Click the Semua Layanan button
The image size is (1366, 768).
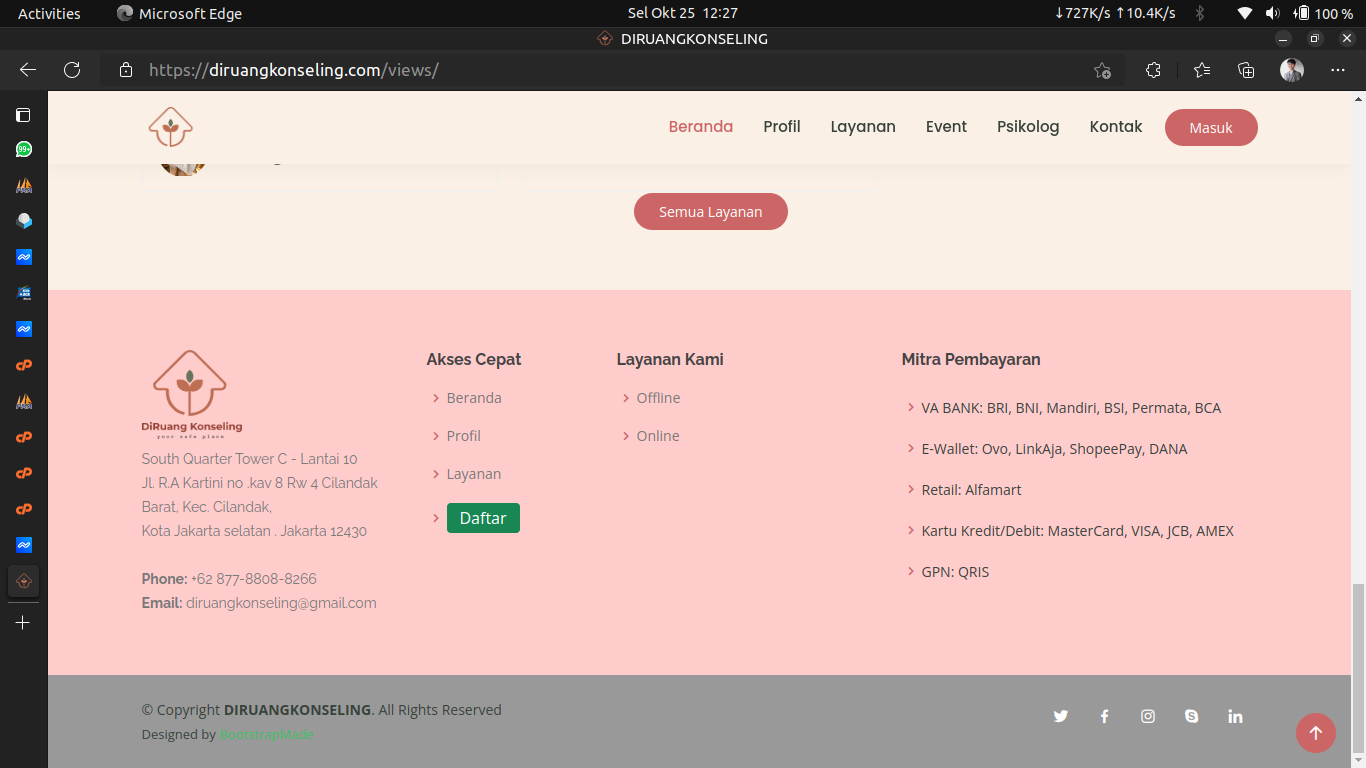(x=710, y=212)
